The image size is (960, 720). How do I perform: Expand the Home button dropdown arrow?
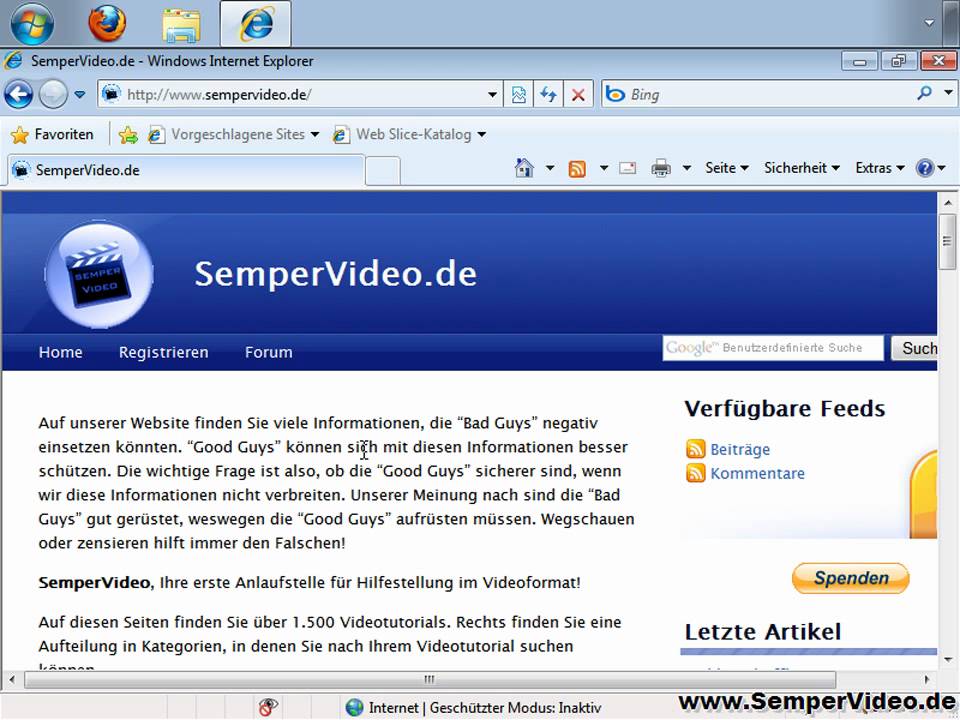point(550,168)
